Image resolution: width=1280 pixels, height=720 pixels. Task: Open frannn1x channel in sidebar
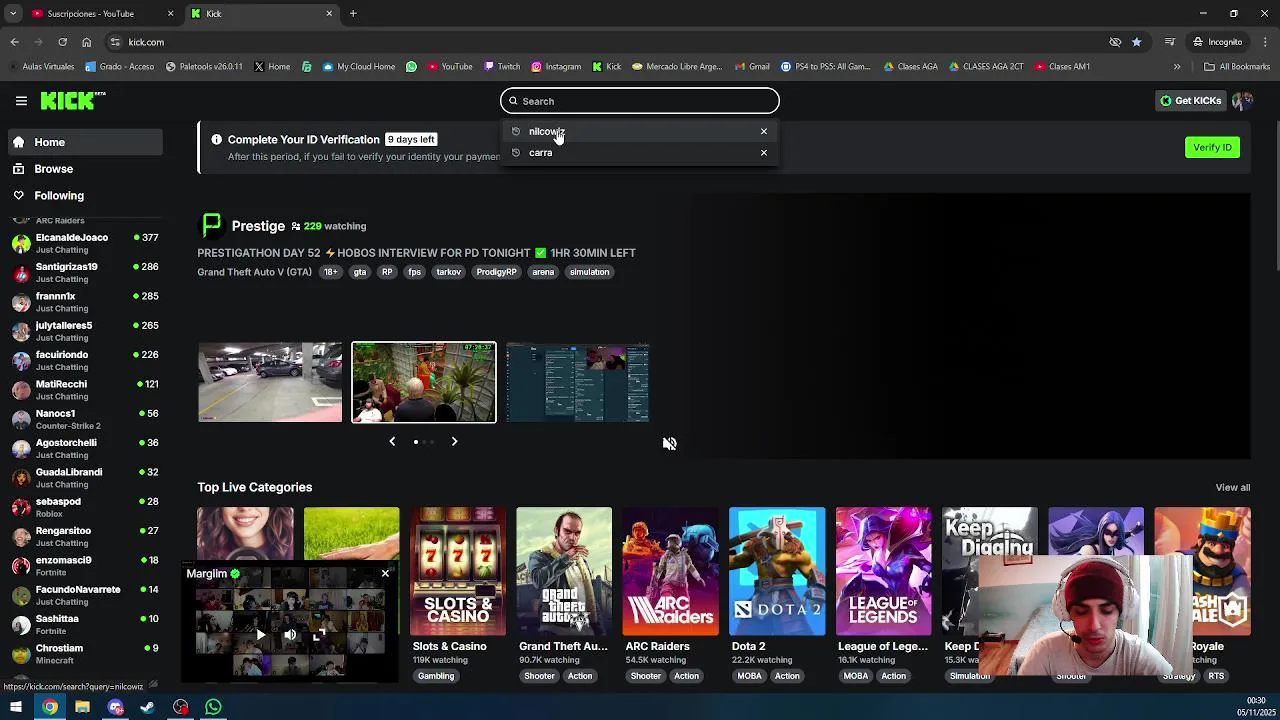pos(85,302)
